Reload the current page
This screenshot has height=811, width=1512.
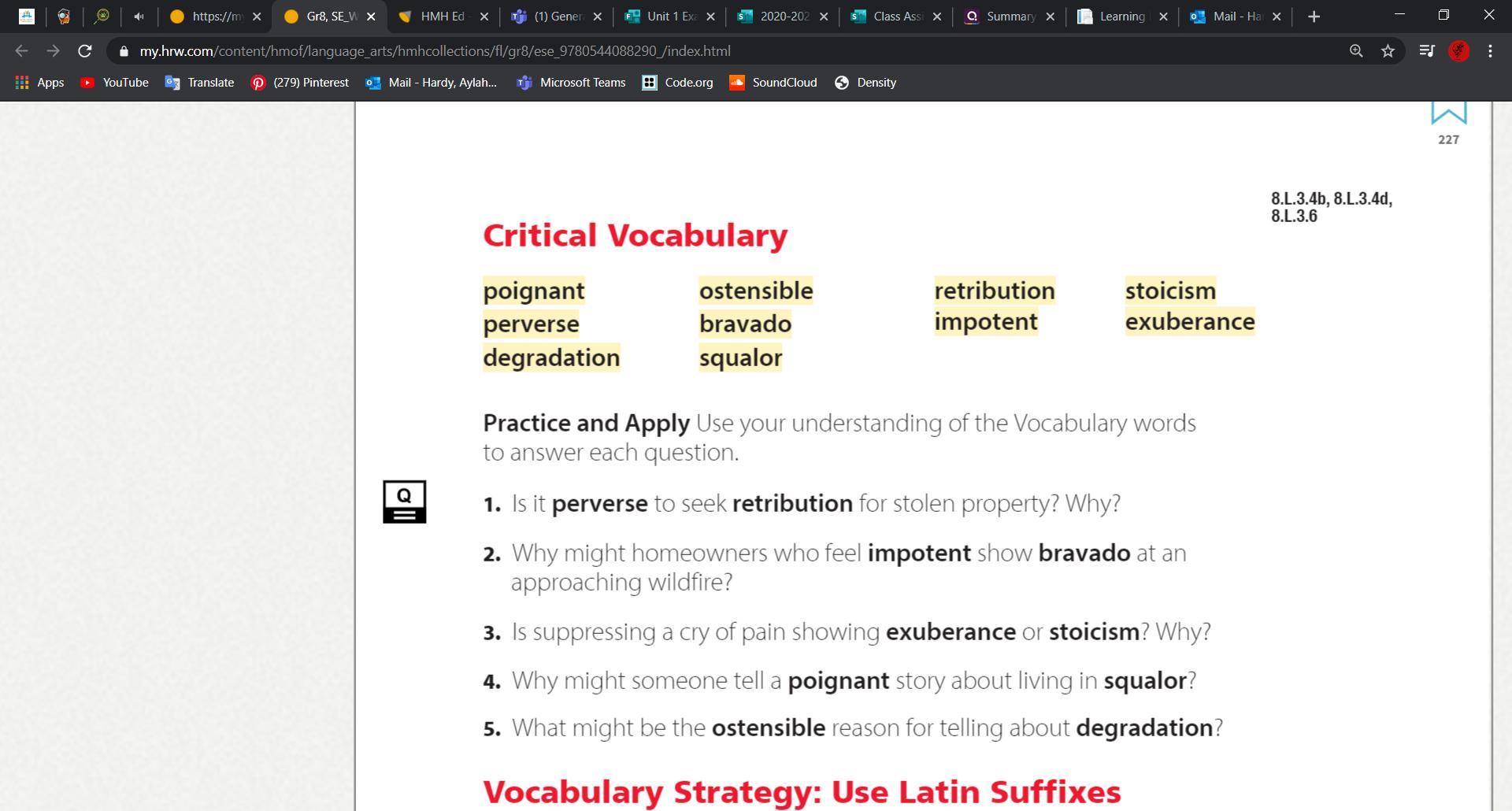point(85,51)
